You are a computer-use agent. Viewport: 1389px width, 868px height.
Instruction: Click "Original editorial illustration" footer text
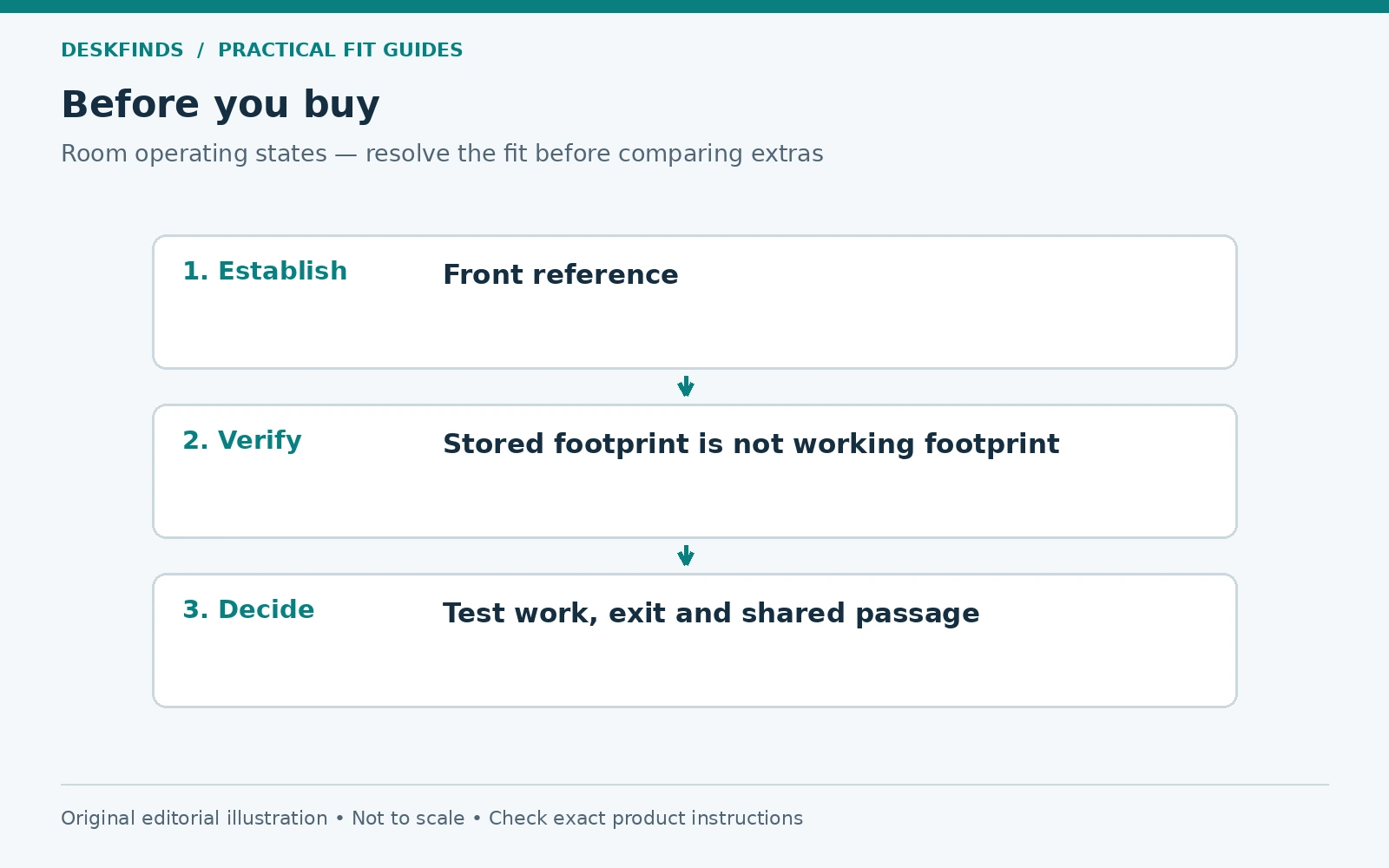[194, 819]
